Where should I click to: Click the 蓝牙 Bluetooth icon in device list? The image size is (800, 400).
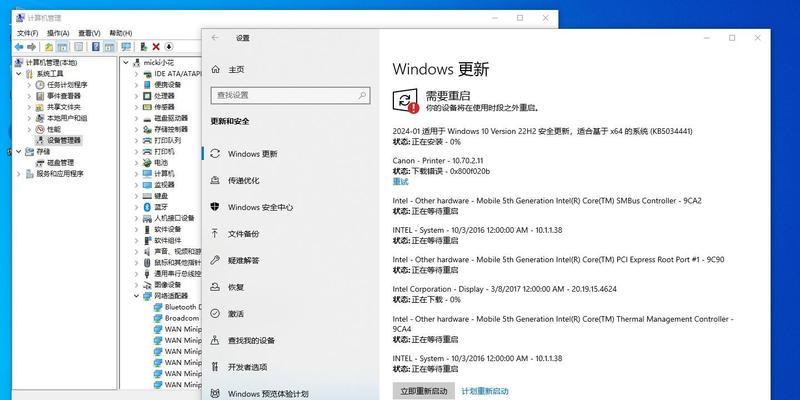coord(147,207)
